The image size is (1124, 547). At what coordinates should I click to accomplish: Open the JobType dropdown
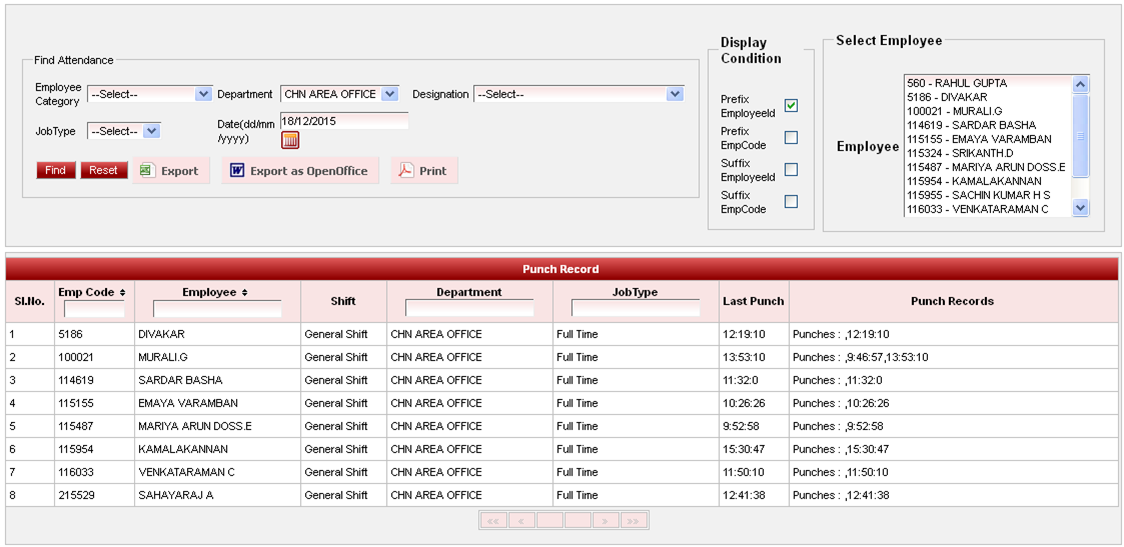click(124, 131)
